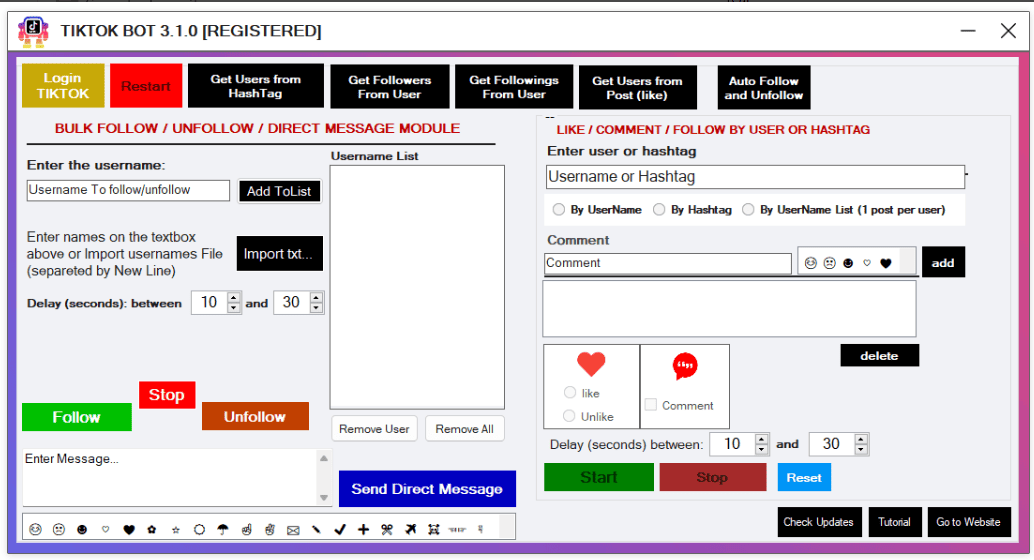Increase bulk module minimum delay of 10
1034x560 pixels.
[233, 297]
